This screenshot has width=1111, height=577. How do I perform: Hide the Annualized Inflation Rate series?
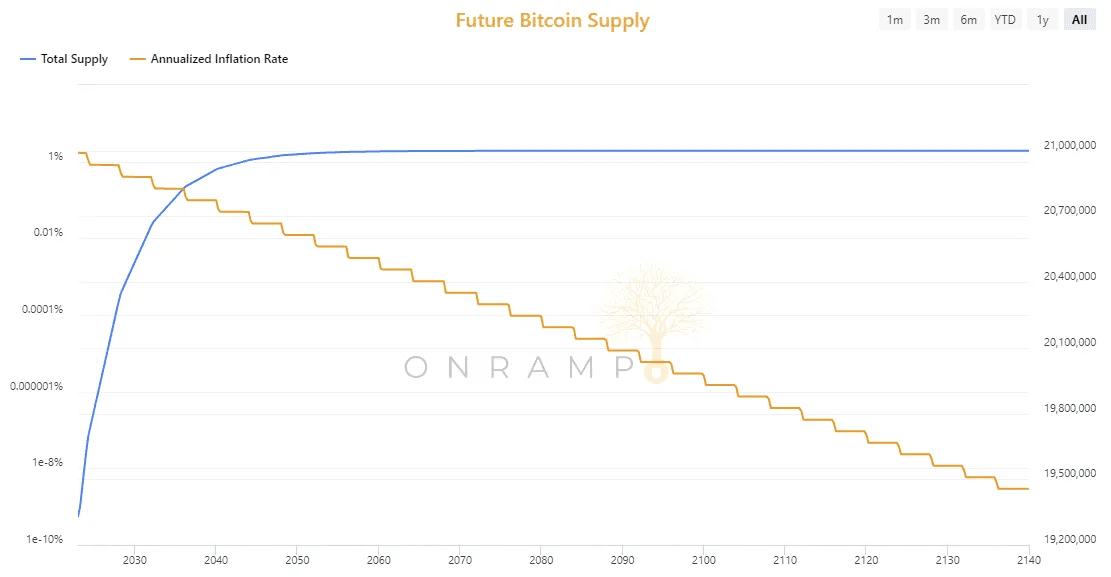[x=219, y=59]
